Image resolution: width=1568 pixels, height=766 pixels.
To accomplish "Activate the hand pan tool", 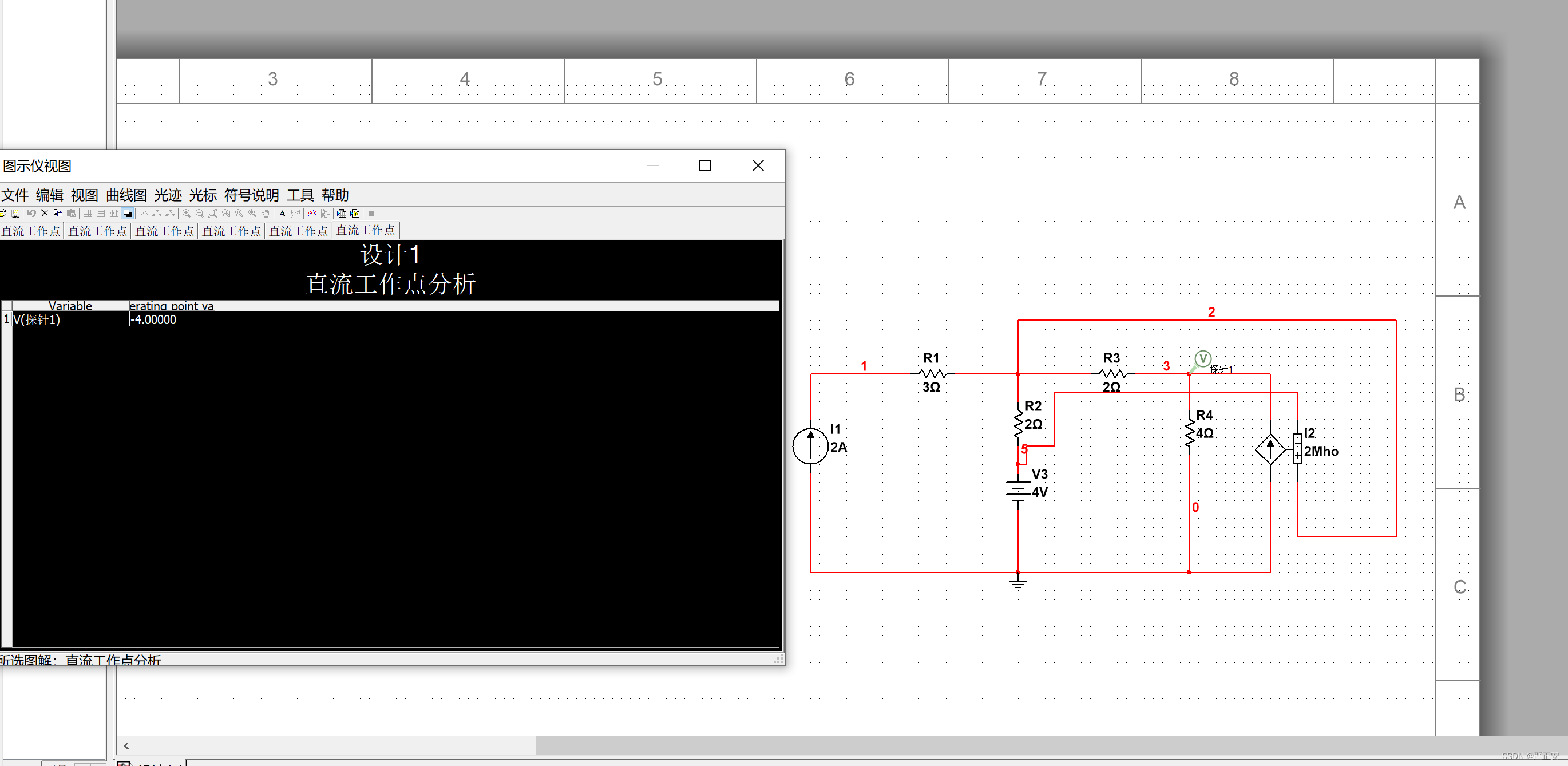I will 266,213.
